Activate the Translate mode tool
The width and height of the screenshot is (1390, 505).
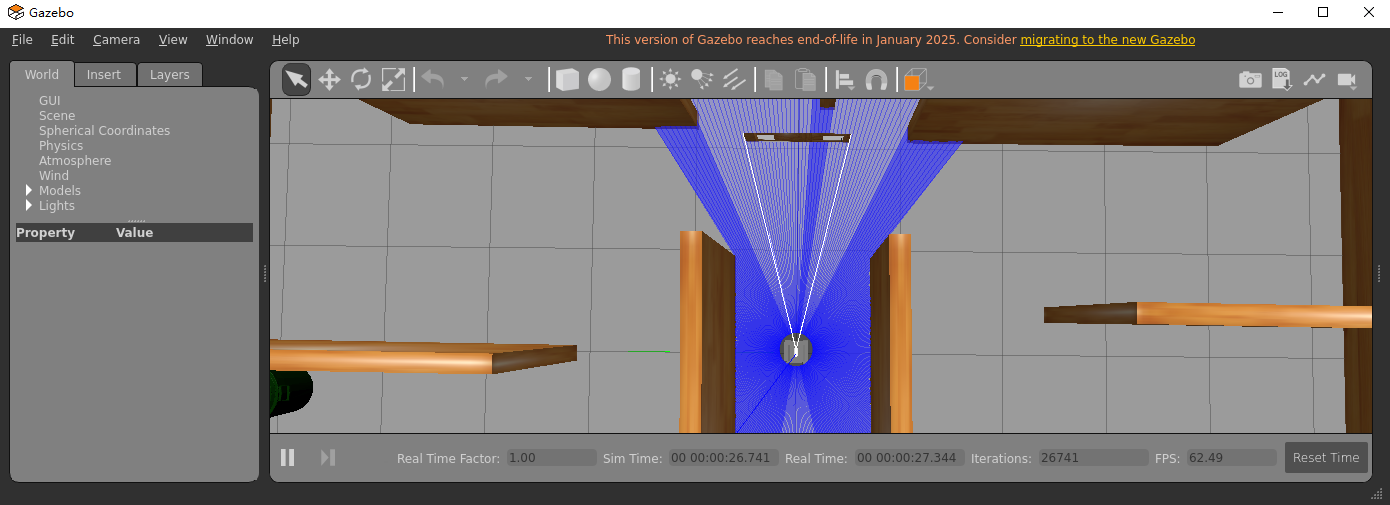point(329,80)
